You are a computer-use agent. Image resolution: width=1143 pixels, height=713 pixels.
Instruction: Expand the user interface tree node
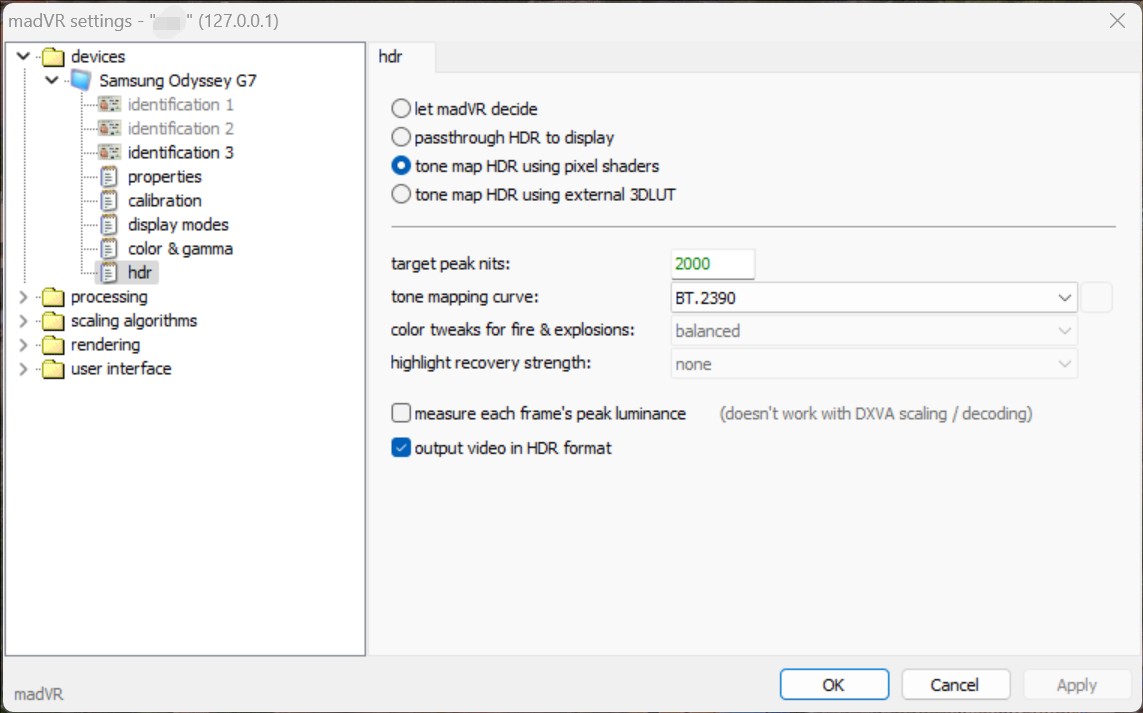(x=24, y=369)
